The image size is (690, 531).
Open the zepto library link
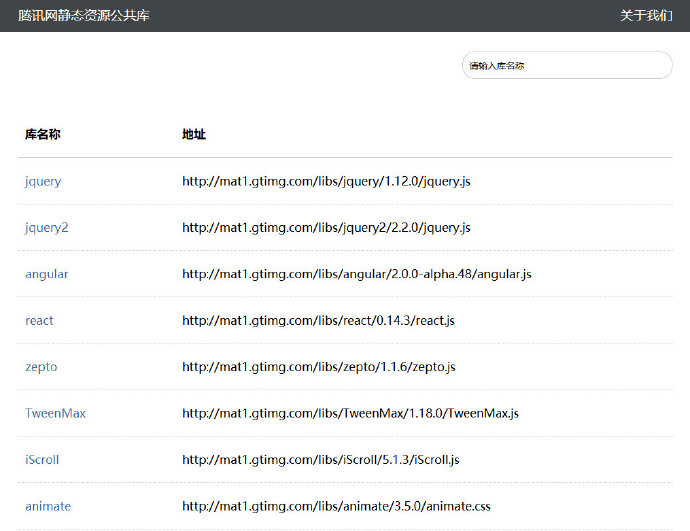(41, 367)
